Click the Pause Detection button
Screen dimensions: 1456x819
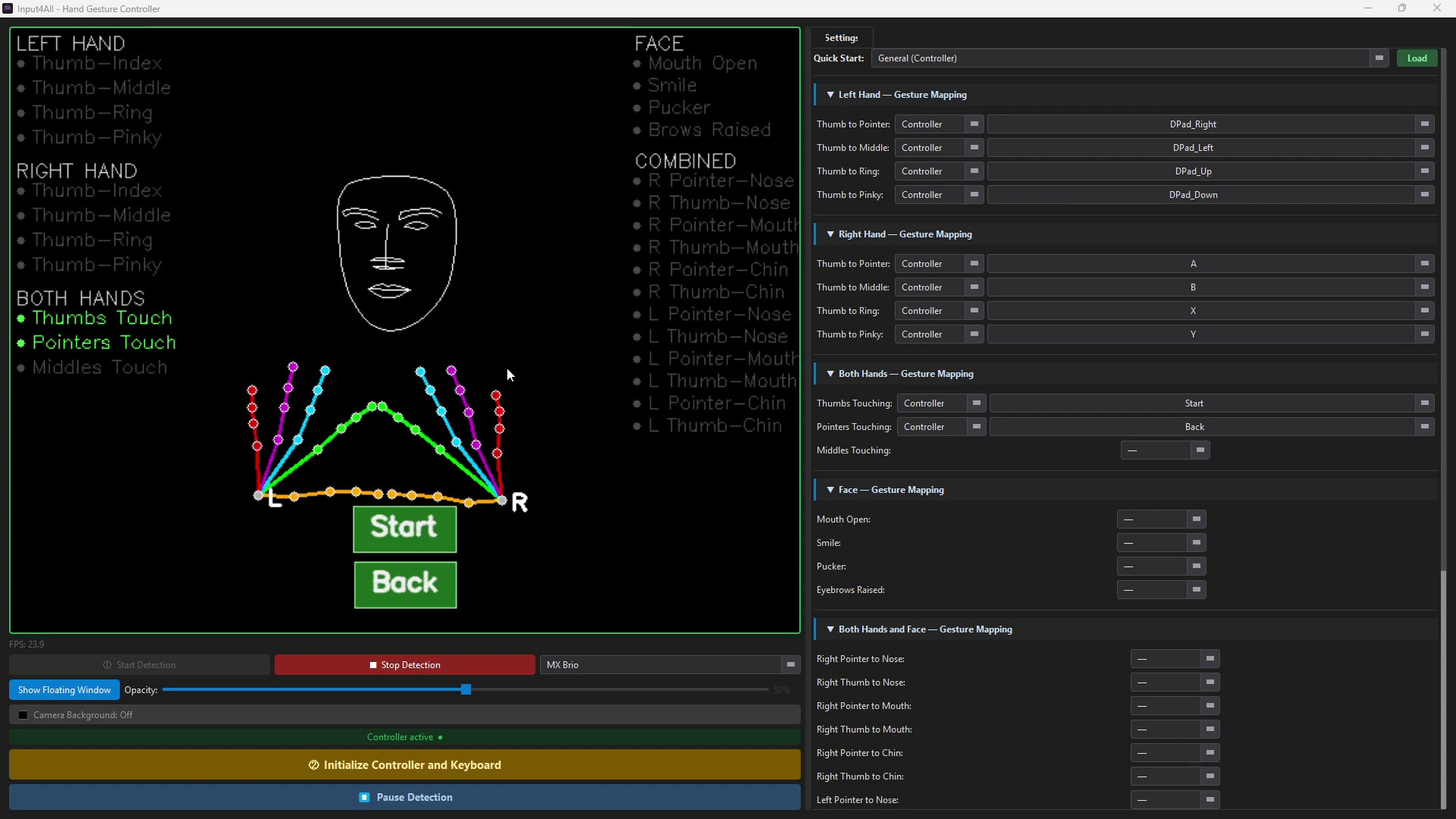(x=405, y=797)
